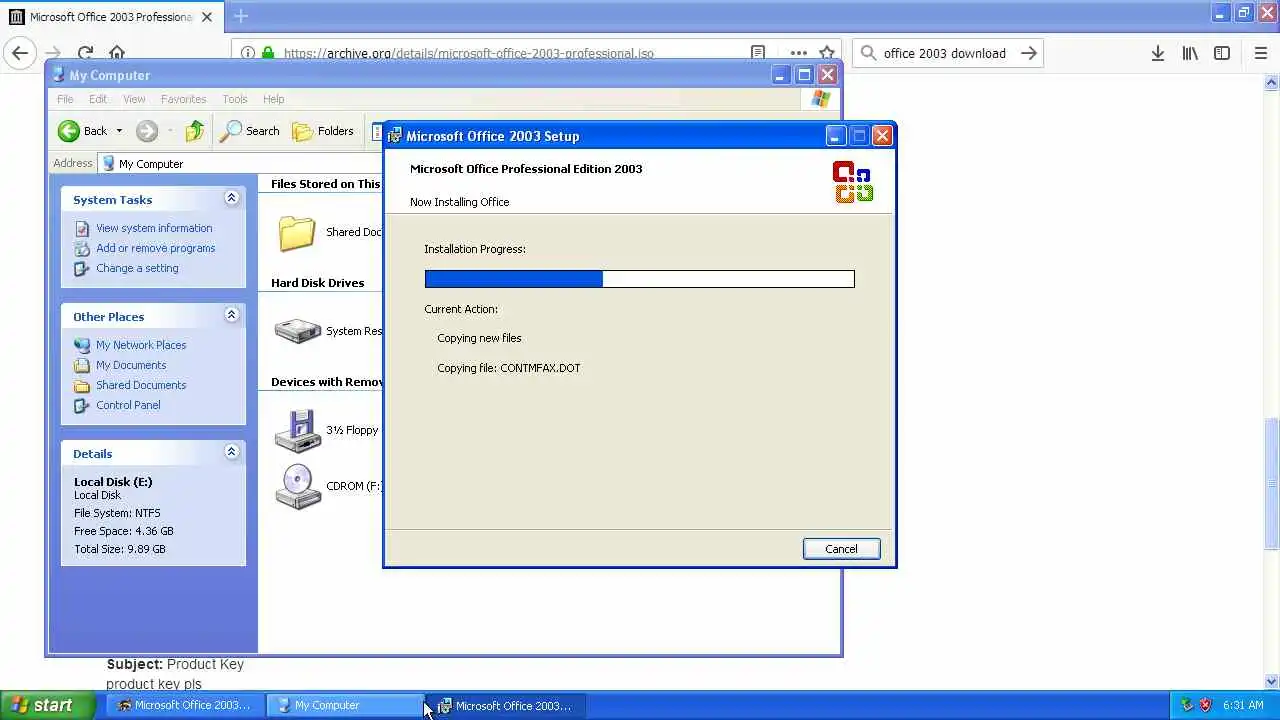This screenshot has width=1280, height=720.
Task: Collapse the Details panel
Action: pyautogui.click(x=231, y=452)
